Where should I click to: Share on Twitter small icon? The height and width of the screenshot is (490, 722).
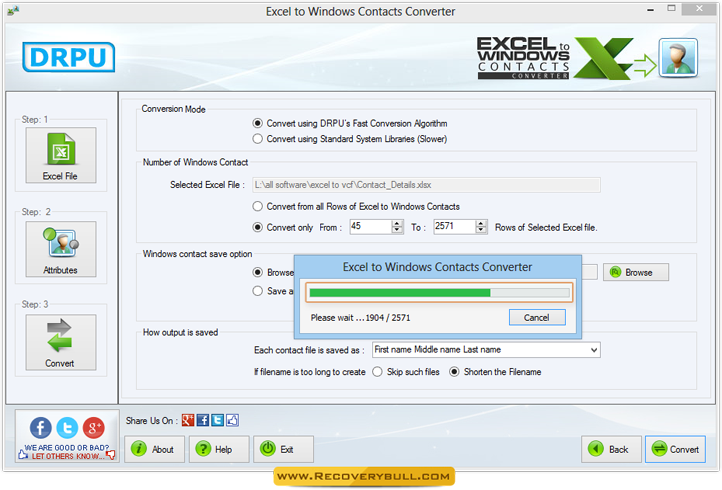coord(217,420)
